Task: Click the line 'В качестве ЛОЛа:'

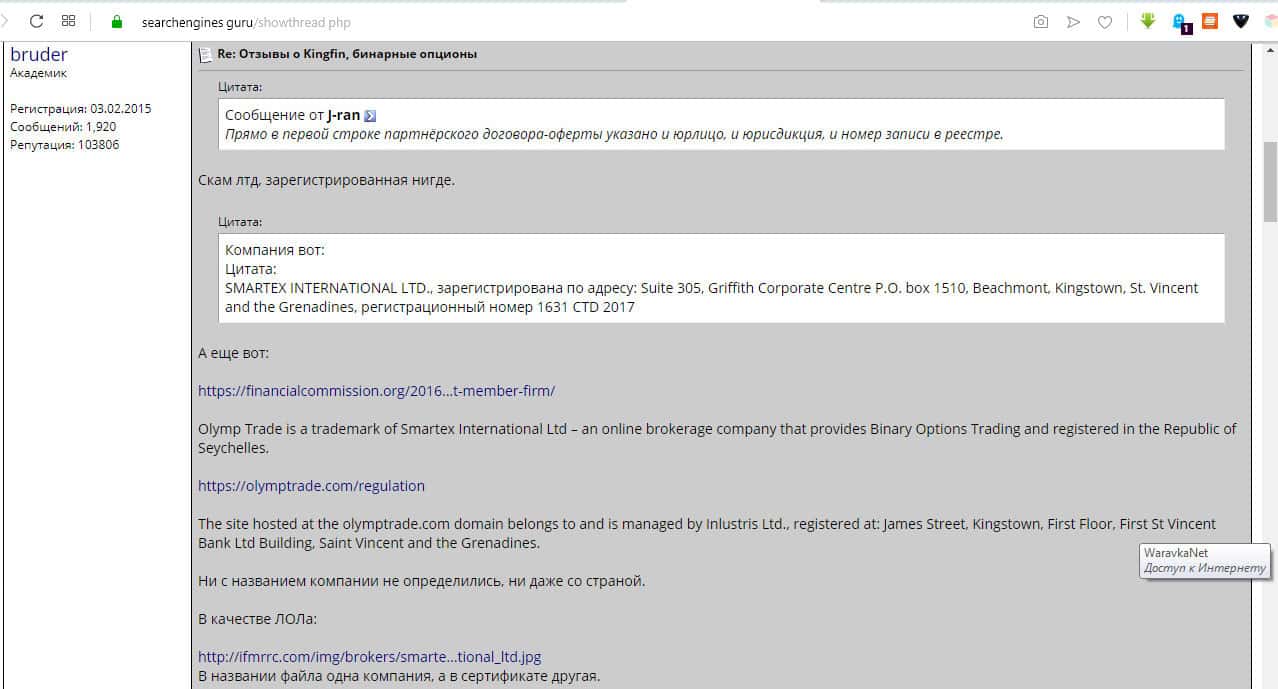Action: pyautogui.click(x=257, y=619)
